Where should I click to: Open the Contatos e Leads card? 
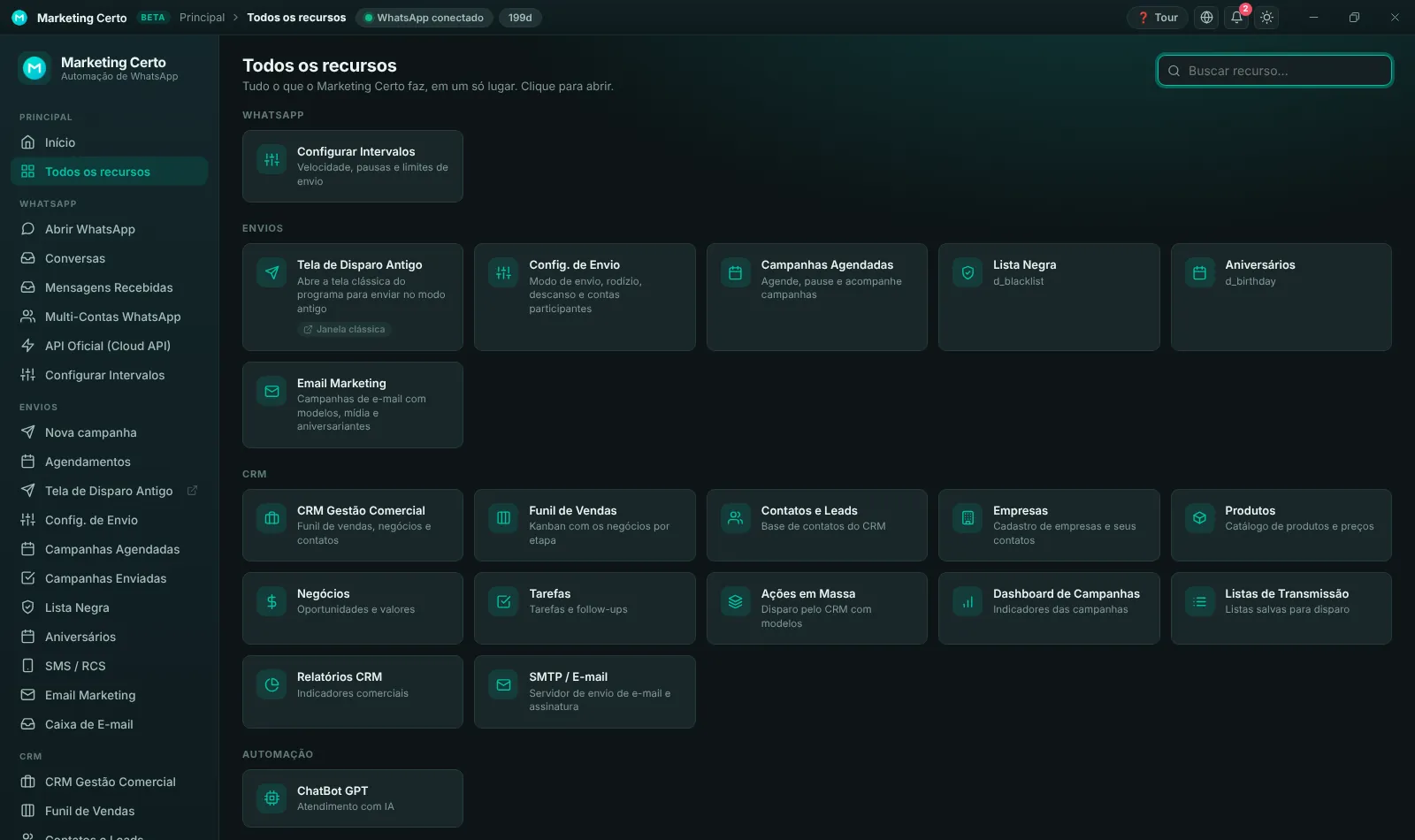point(816,525)
